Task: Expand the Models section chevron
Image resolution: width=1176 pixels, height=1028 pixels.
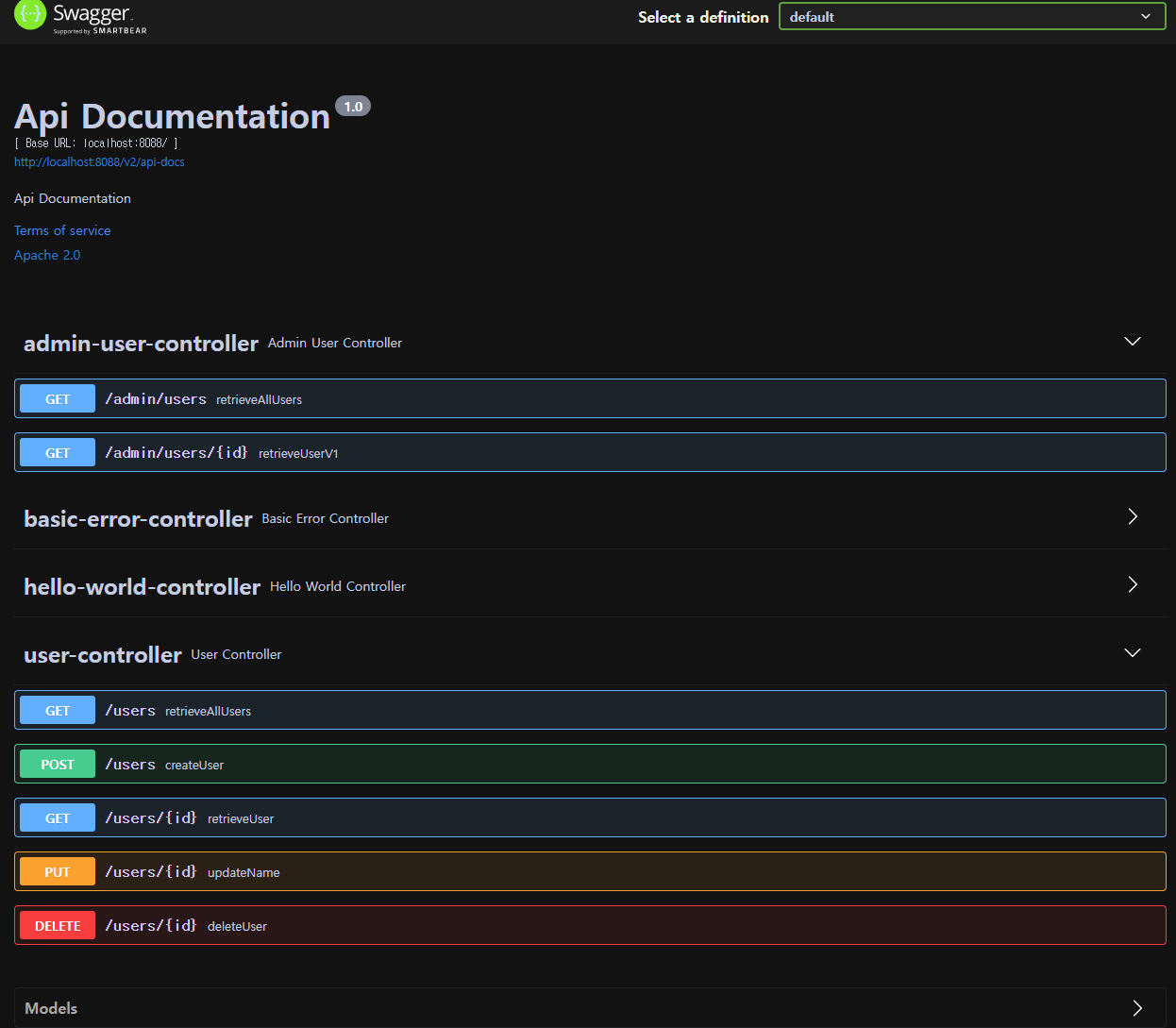Action: [x=1137, y=1008]
